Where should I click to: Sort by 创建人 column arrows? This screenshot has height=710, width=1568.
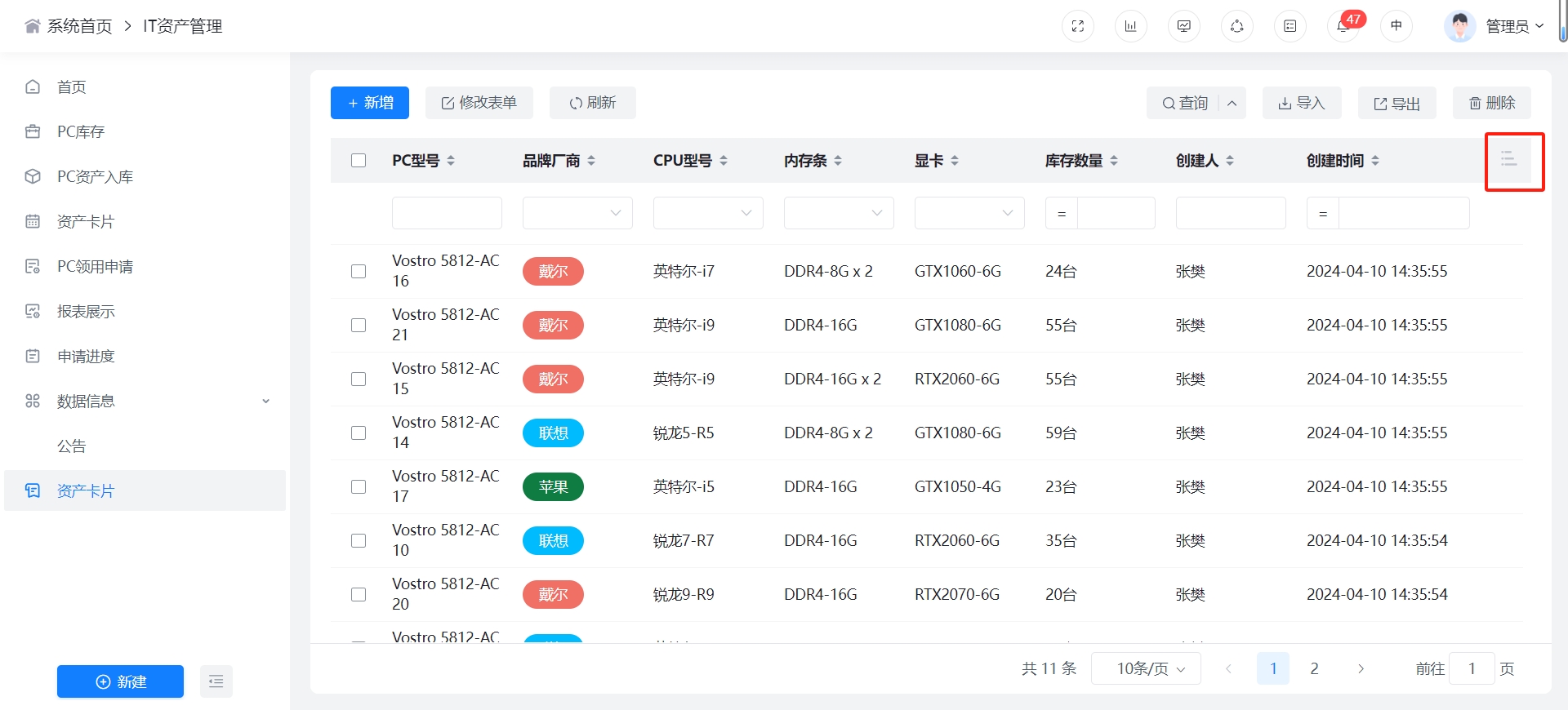click(1230, 161)
